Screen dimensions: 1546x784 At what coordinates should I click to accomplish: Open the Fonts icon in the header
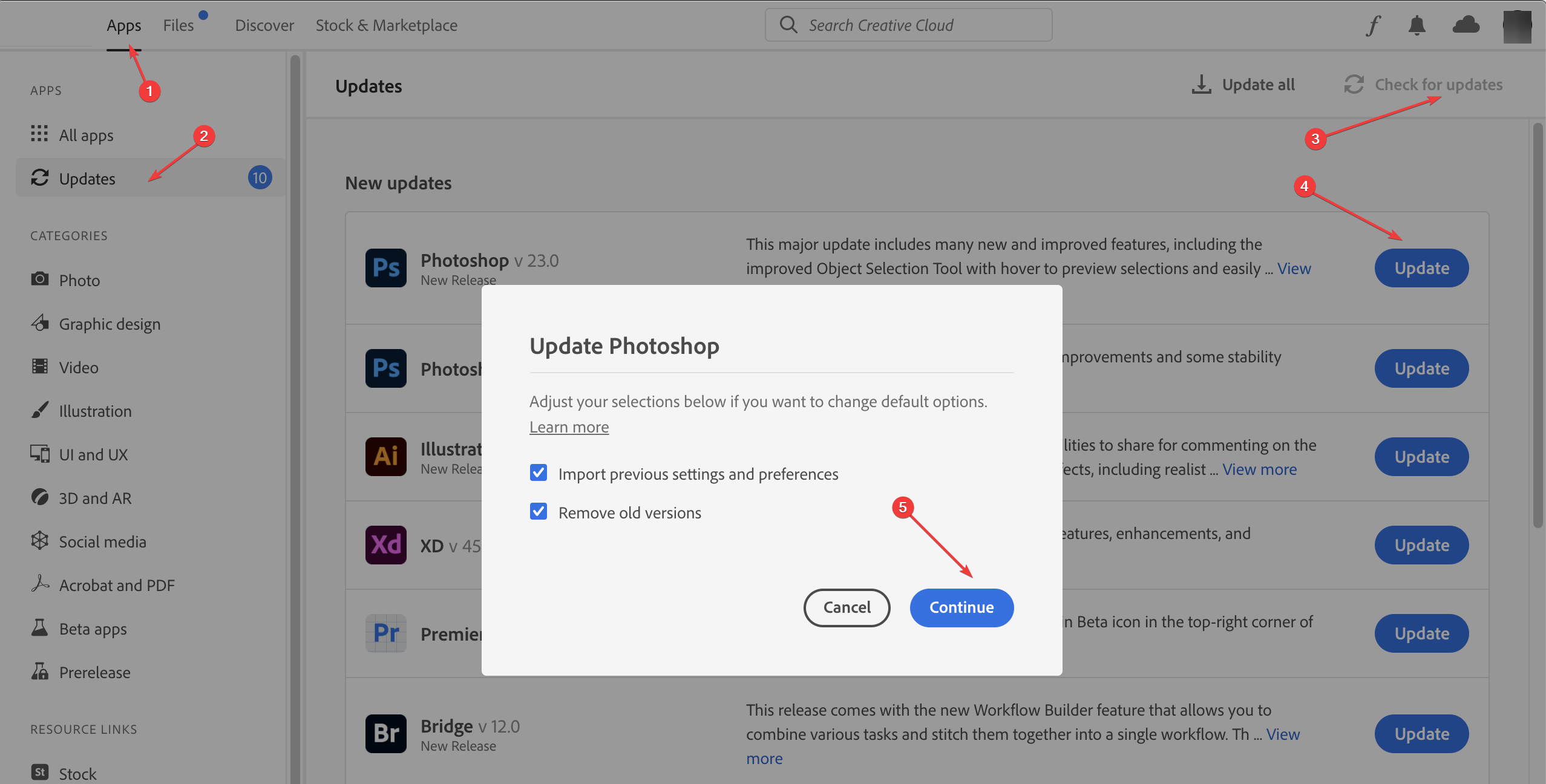pos(1373,25)
